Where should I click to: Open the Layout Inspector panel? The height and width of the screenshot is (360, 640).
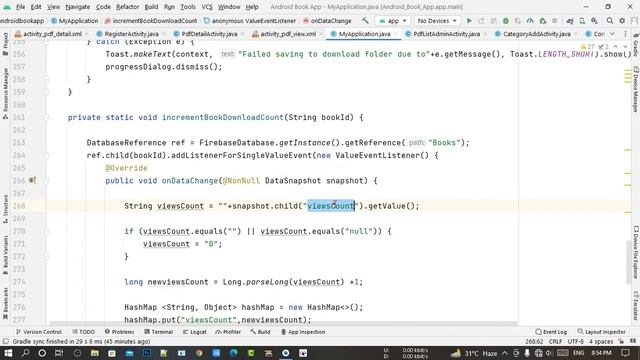pos(602,332)
